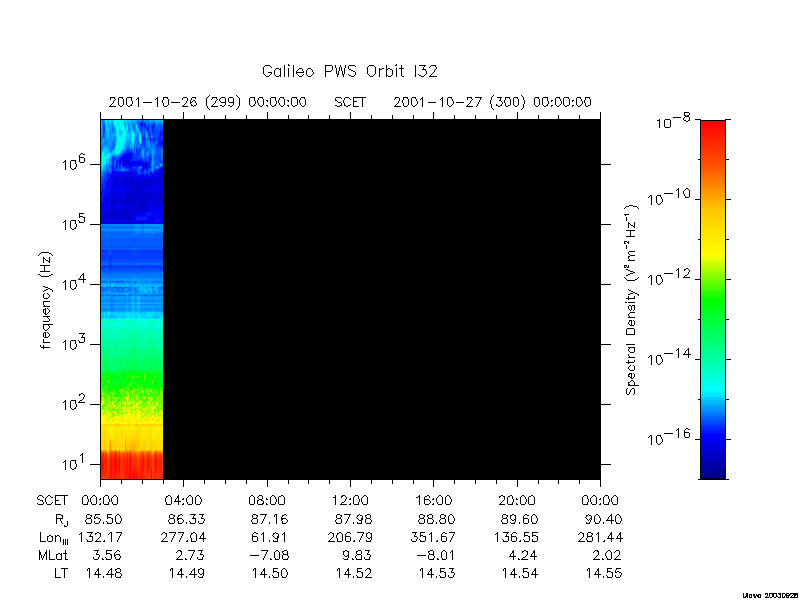Click the LT value '14.48'
Screen dimensions: 800x600
pos(104,573)
